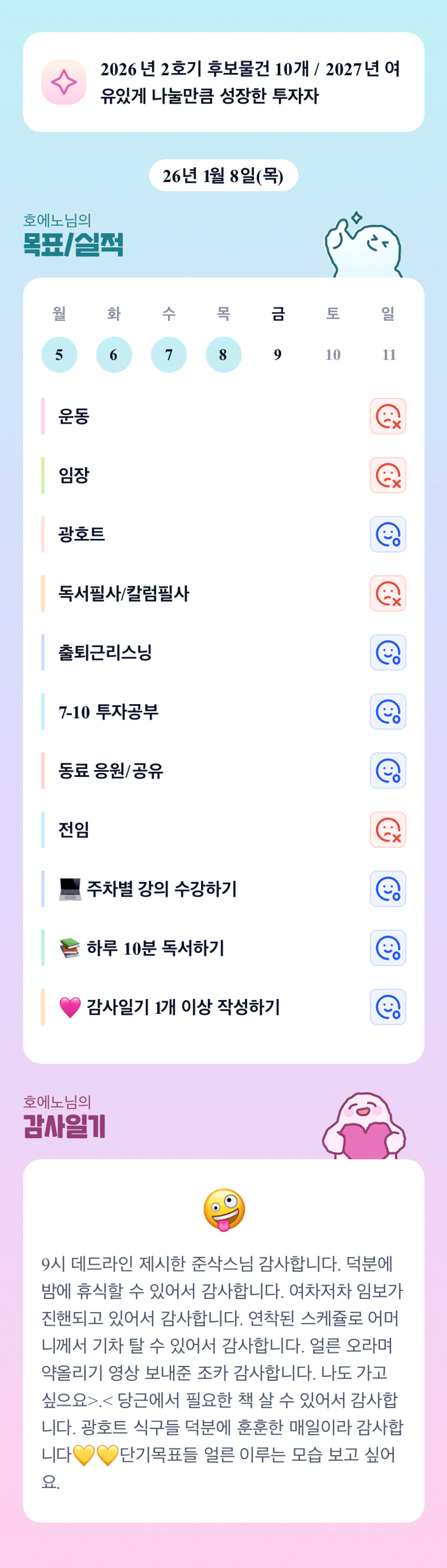Click the pink sparkle goal icon
This screenshot has width=447, height=1568.
click(64, 82)
